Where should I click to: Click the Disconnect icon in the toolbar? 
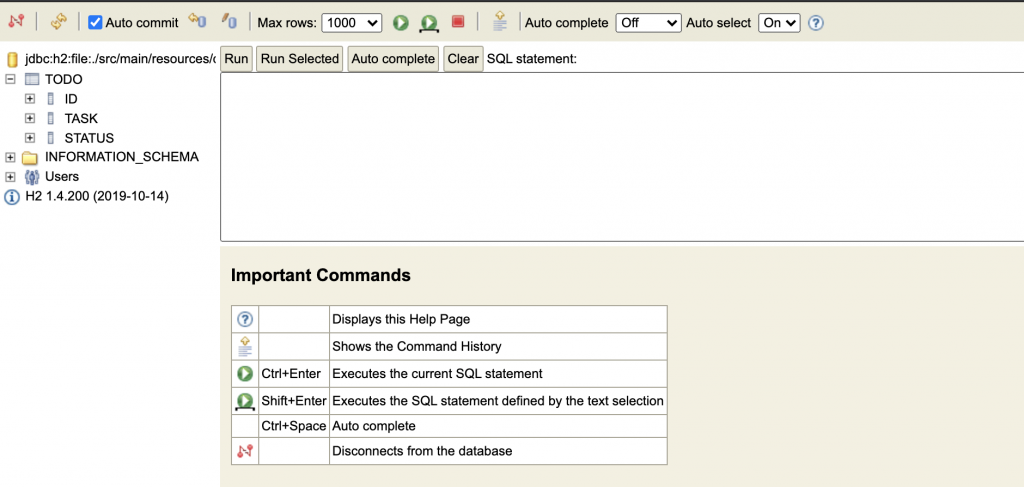[16, 22]
